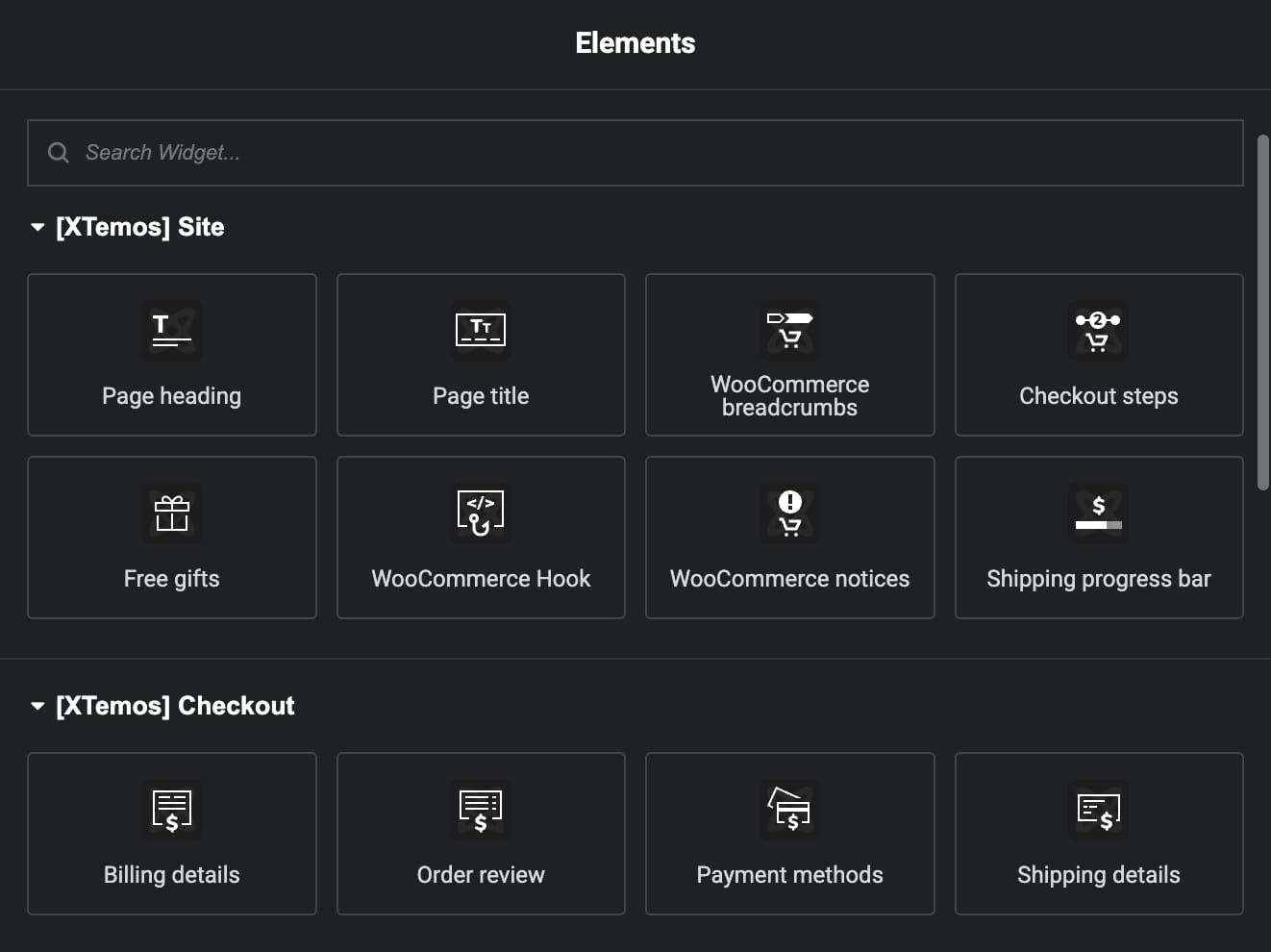Image resolution: width=1271 pixels, height=952 pixels.
Task: Click the elements panel vertical scrollbar
Action: coord(1263,313)
